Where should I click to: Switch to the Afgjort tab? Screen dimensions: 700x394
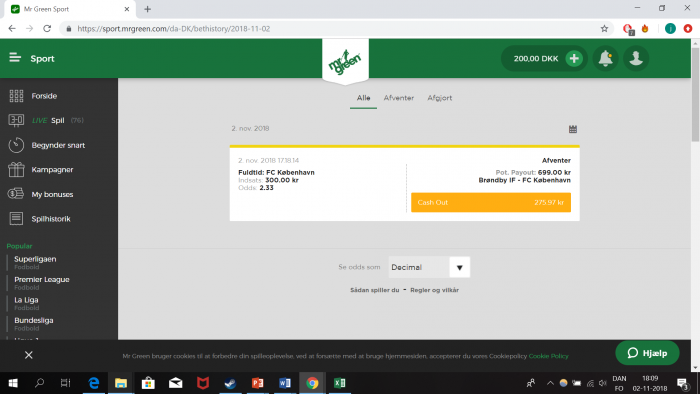click(x=439, y=98)
